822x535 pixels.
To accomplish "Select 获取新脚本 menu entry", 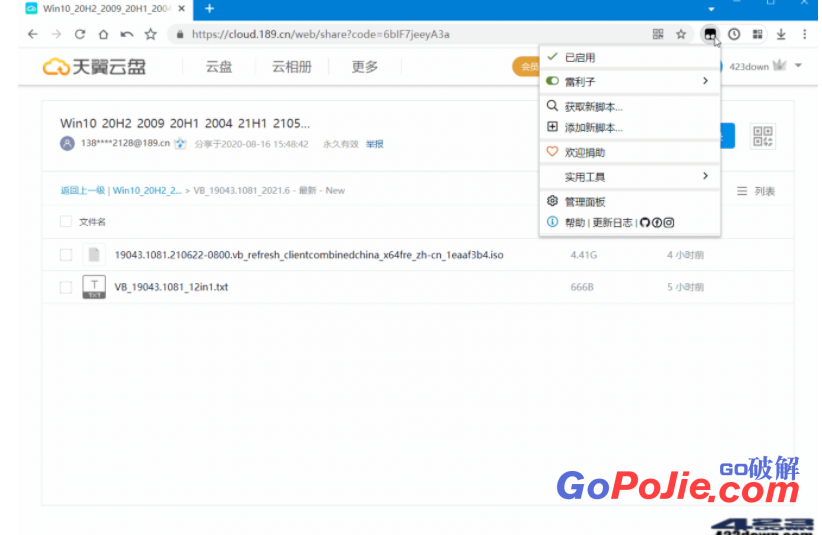I will point(630,107).
